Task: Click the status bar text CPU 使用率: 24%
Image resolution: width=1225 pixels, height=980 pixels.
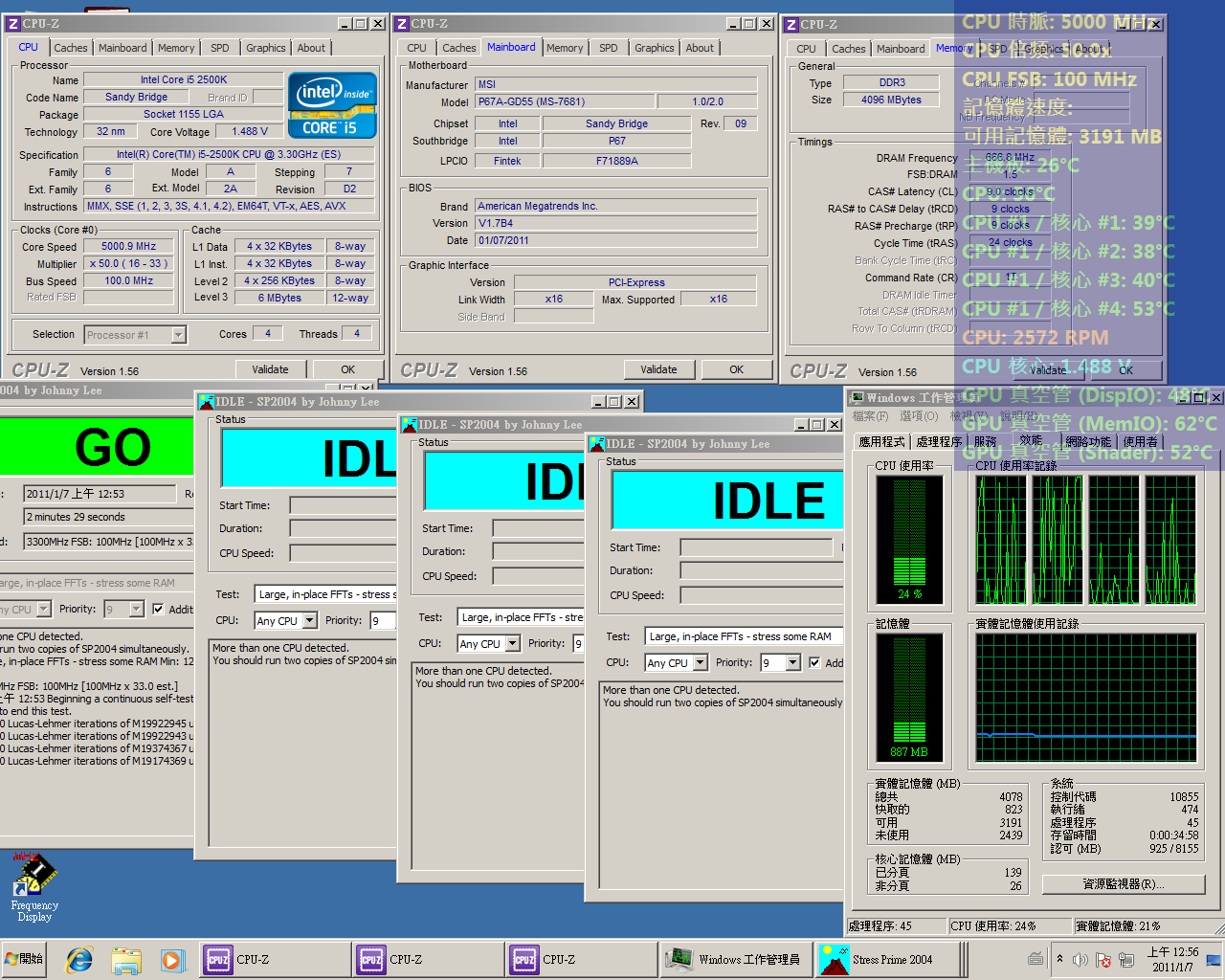Action: (993, 925)
